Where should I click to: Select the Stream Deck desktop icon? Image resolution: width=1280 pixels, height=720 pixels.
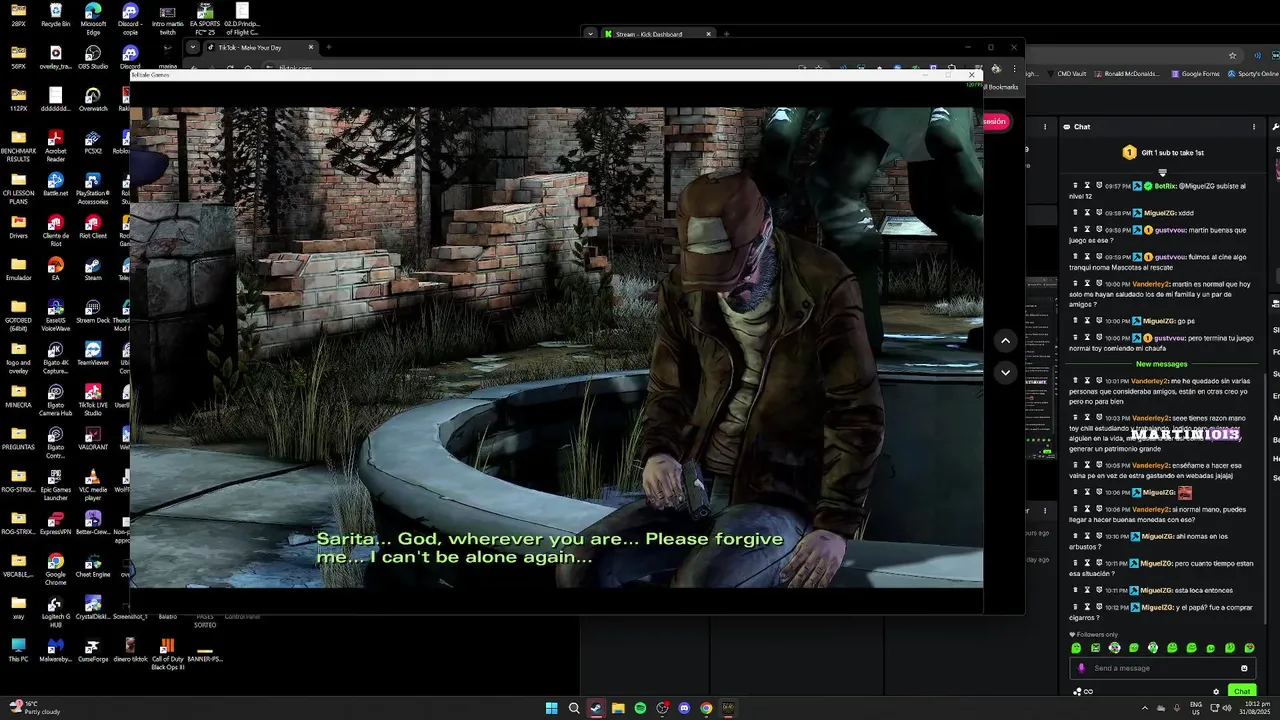pyautogui.click(x=93, y=311)
